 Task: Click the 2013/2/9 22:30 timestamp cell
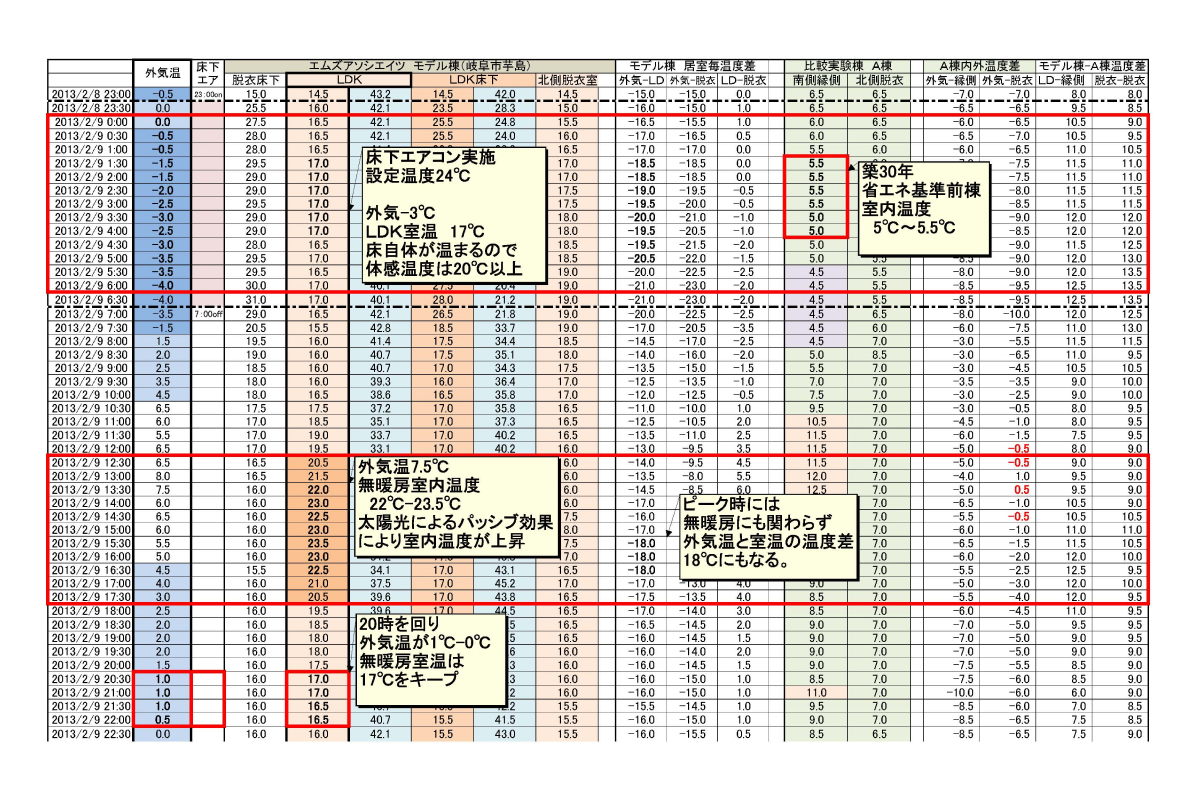click(91, 734)
